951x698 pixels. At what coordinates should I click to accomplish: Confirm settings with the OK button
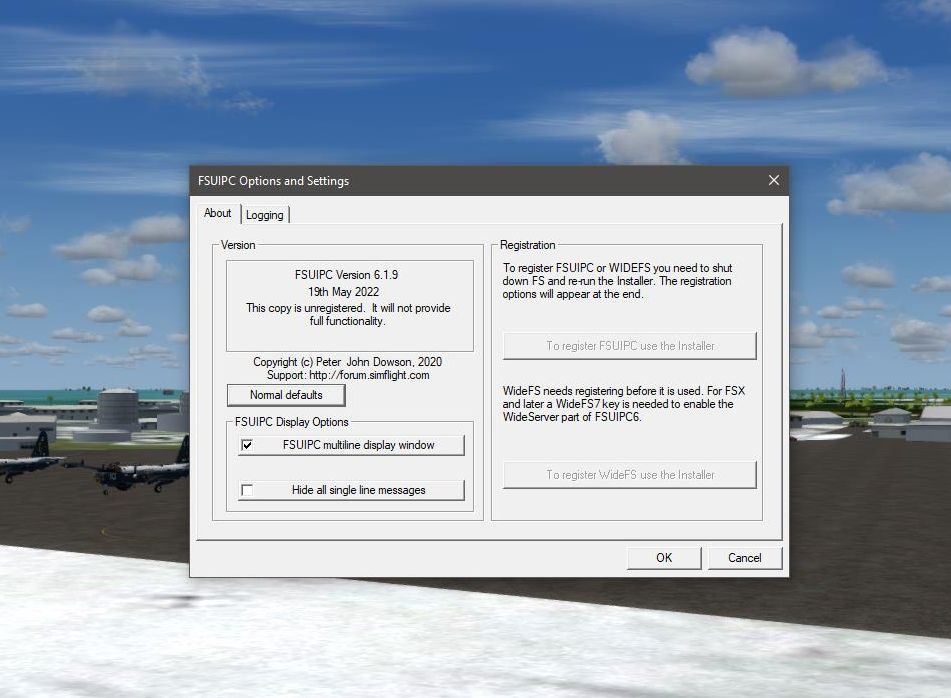pos(664,558)
